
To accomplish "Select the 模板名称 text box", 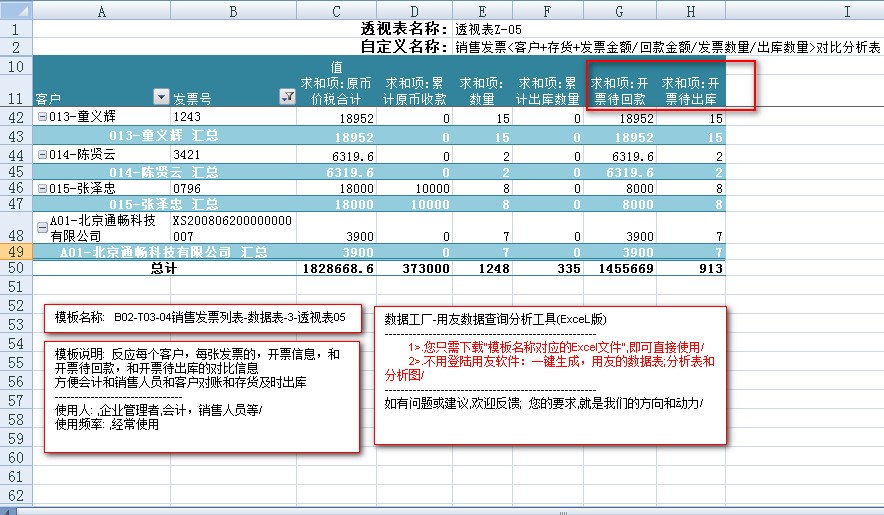I will coord(200,317).
